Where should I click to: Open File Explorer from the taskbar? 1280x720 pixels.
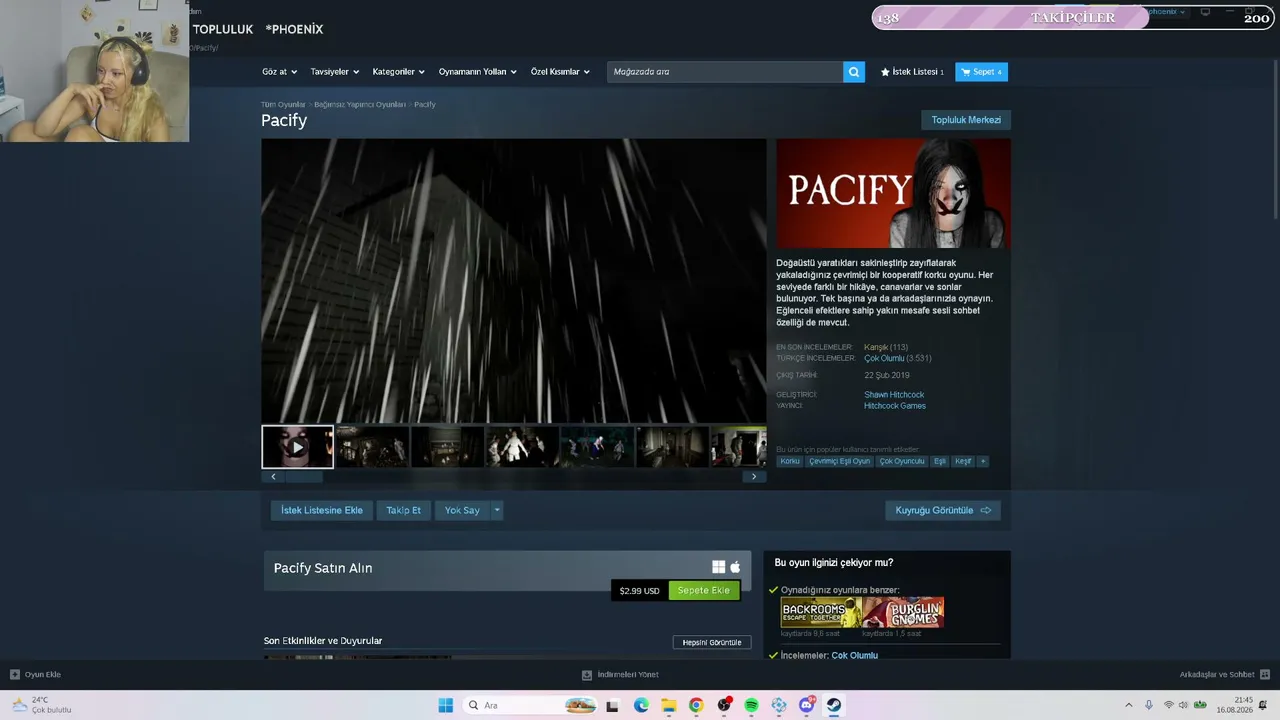[x=668, y=705]
